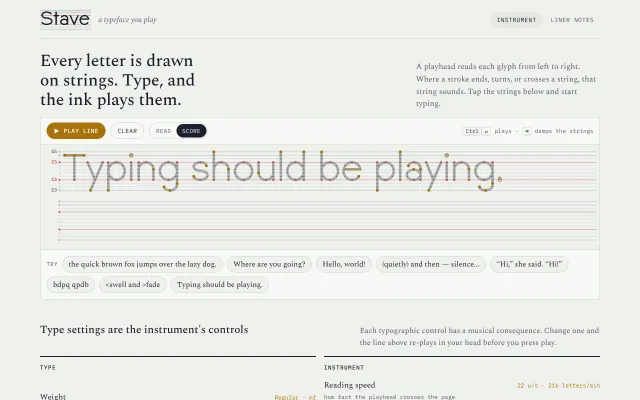
Task: Switch view mode to Score
Action: [x=191, y=131]
